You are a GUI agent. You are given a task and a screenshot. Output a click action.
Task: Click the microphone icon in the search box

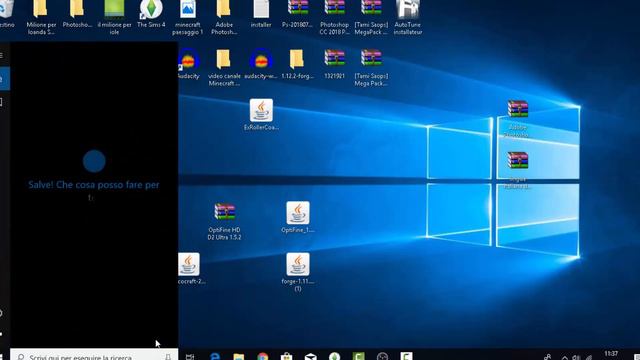[168, 356]
